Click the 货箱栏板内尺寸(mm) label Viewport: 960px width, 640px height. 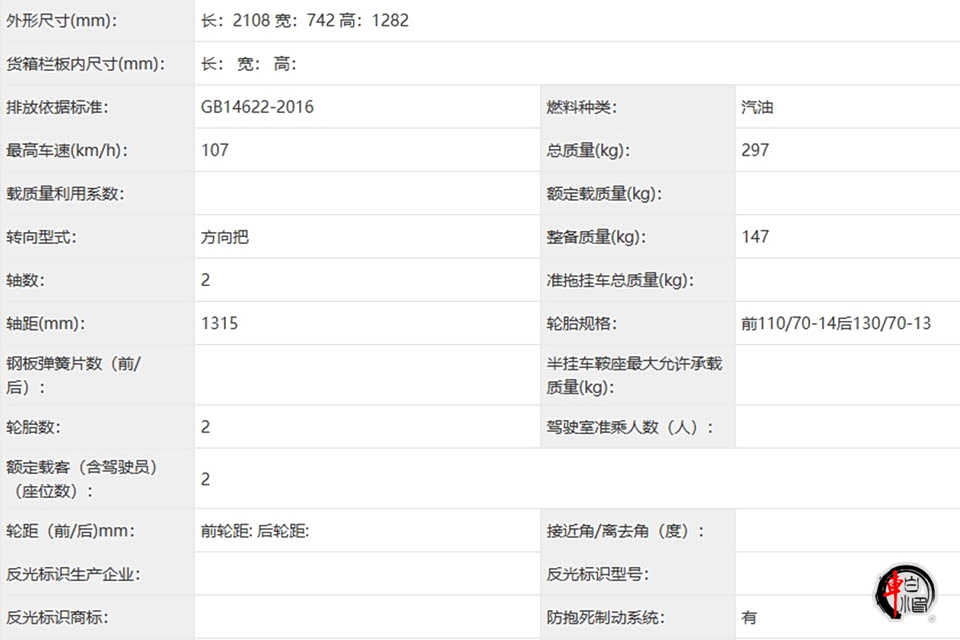point(85,64)
